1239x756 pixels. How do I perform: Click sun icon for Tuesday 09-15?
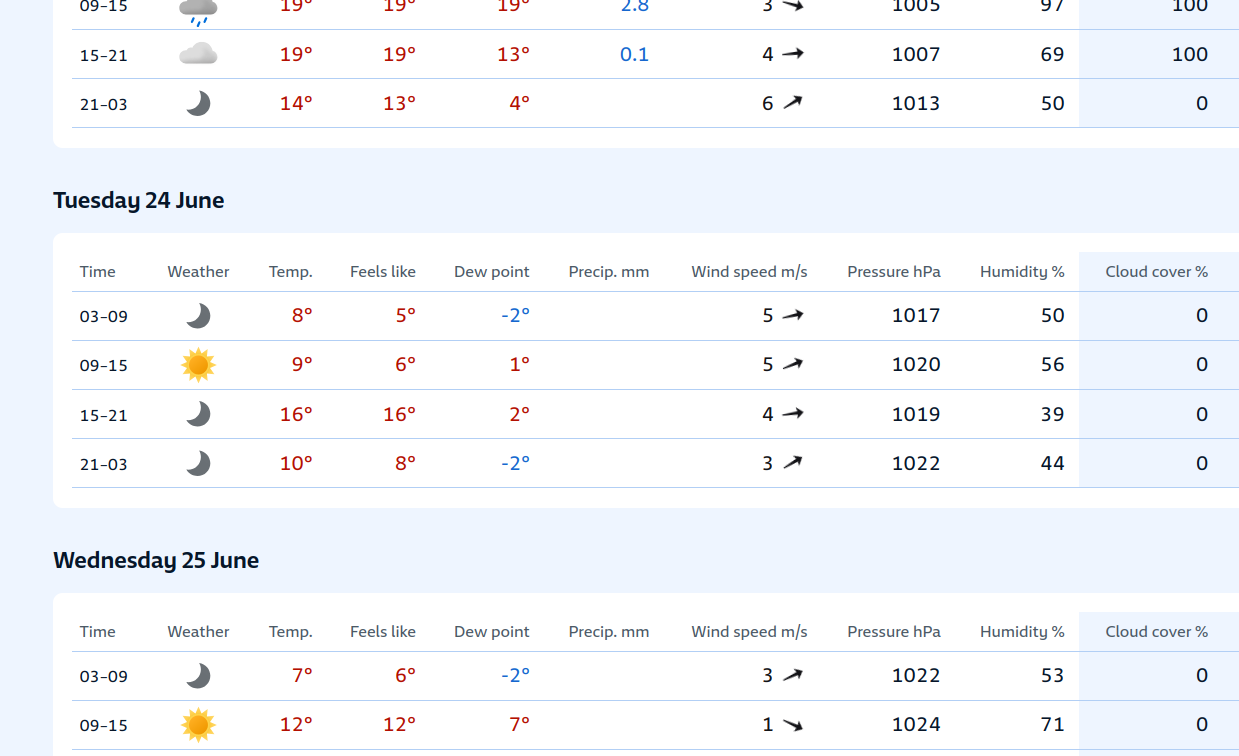coord(198,365)
